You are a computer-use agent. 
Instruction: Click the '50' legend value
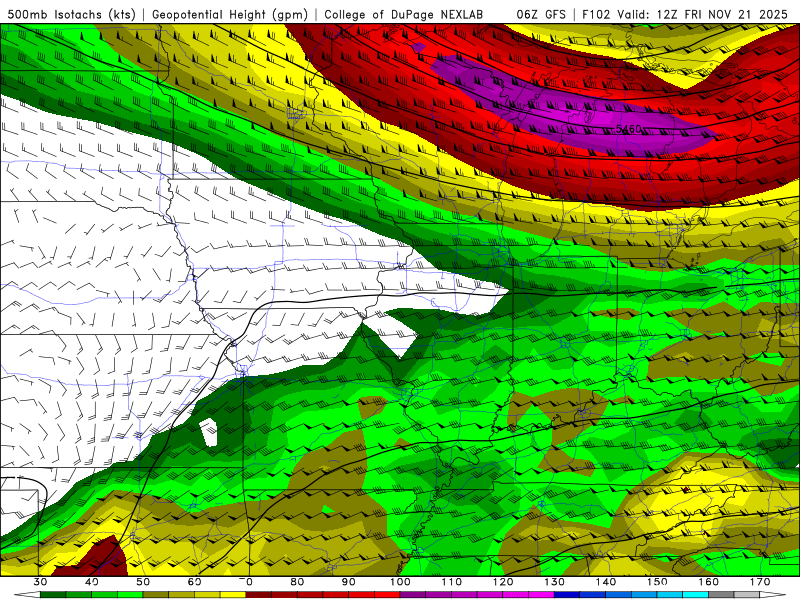(x=143, y=582)
